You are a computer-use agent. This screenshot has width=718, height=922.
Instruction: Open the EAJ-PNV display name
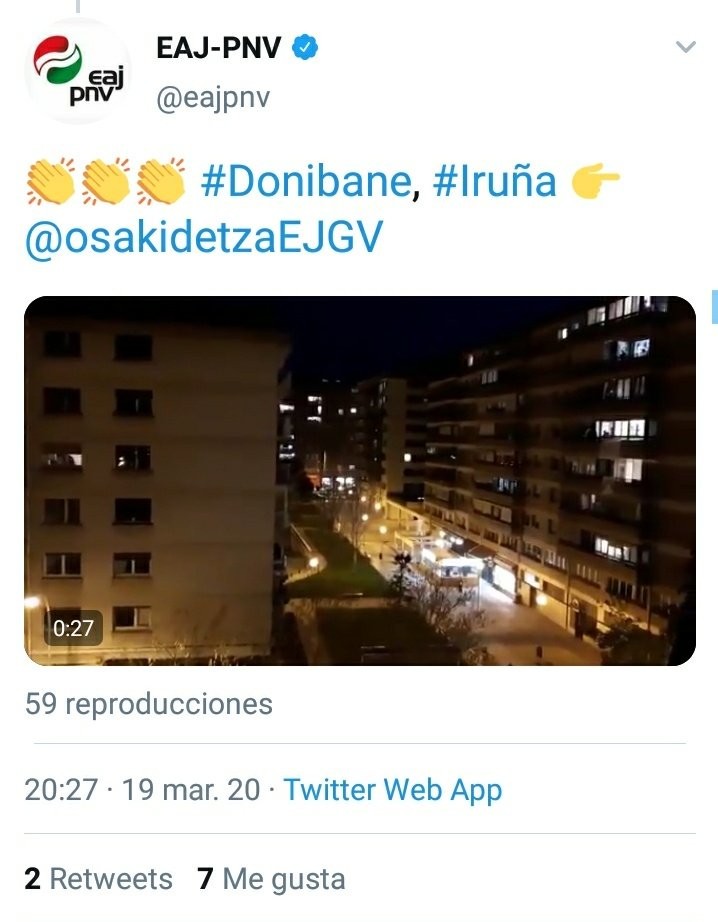click(x=219, y=48)
